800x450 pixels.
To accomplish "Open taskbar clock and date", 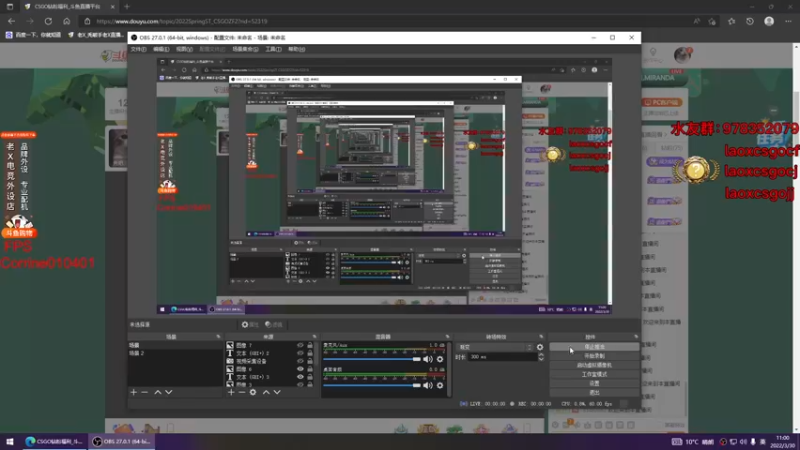I will point(782,441).
